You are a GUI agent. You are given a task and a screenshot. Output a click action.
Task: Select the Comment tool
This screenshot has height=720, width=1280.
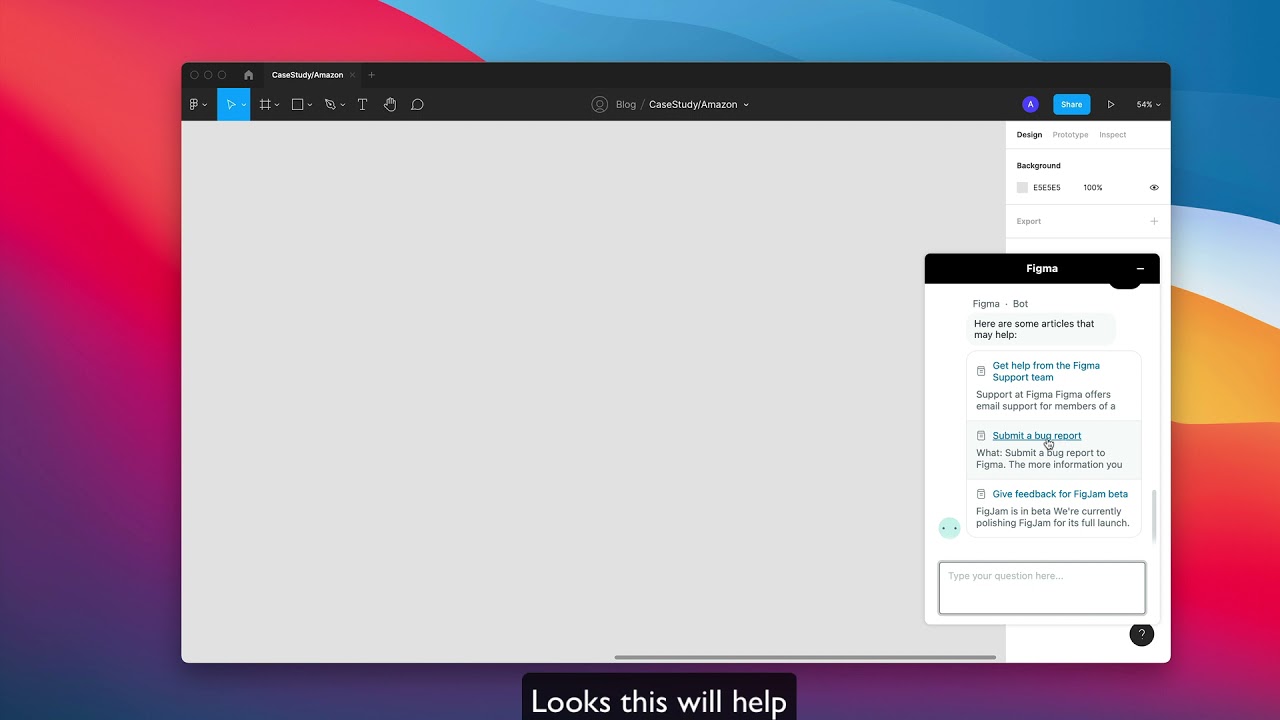417,104
